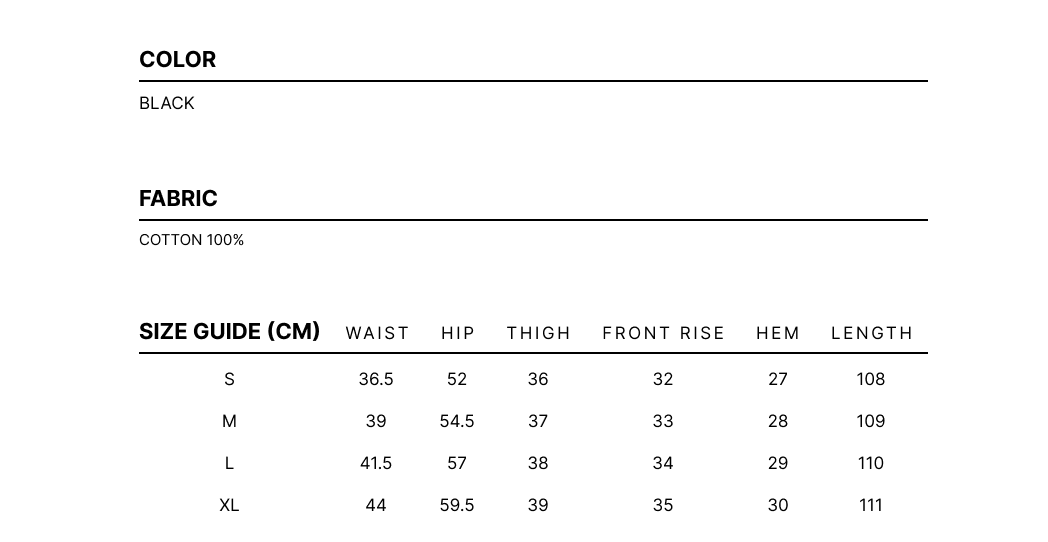1048x542 pixels.
Task: Click the FABRIC section heading
Action: (x=178, y=198)
